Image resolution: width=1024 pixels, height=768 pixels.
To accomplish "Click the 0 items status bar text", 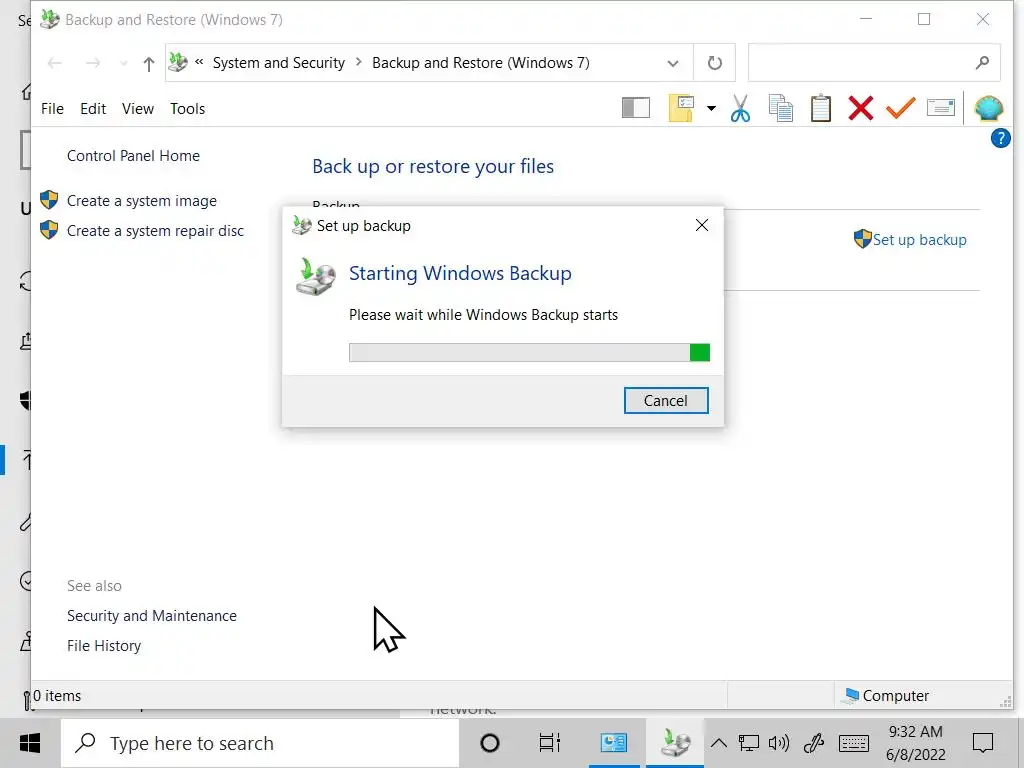I will tap(57, 696).
